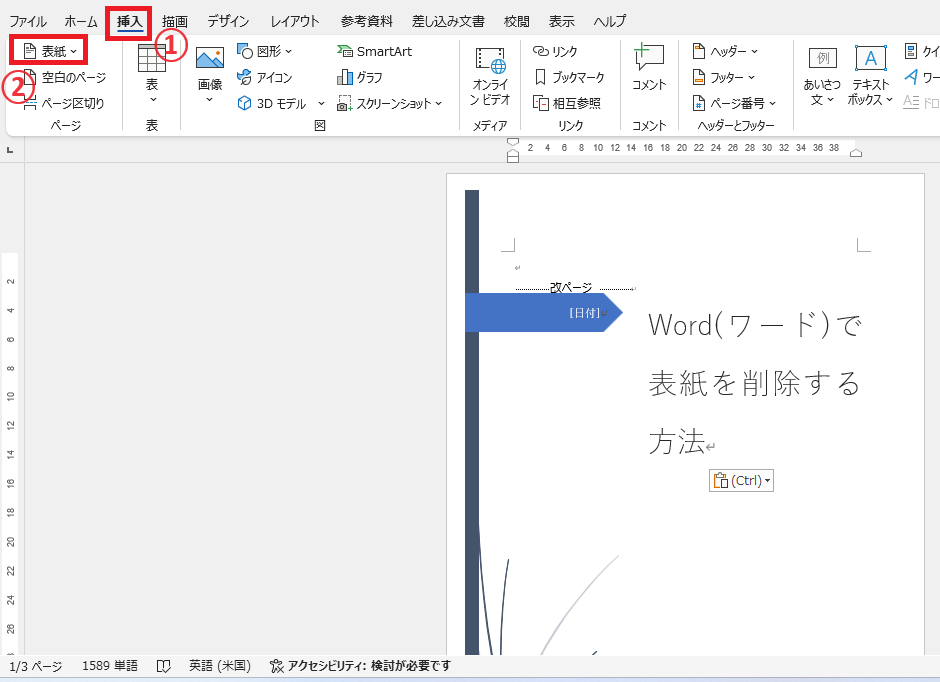Open the ヘルプ tab
Screen dimensions: 940x682
pos(610,22)
